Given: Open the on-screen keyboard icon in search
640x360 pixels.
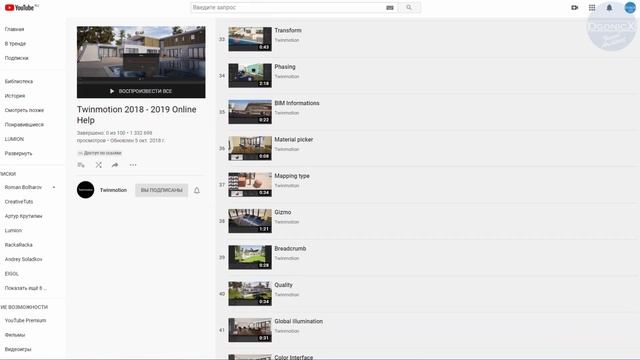Looking at the screenshot, I should (390, 8).
